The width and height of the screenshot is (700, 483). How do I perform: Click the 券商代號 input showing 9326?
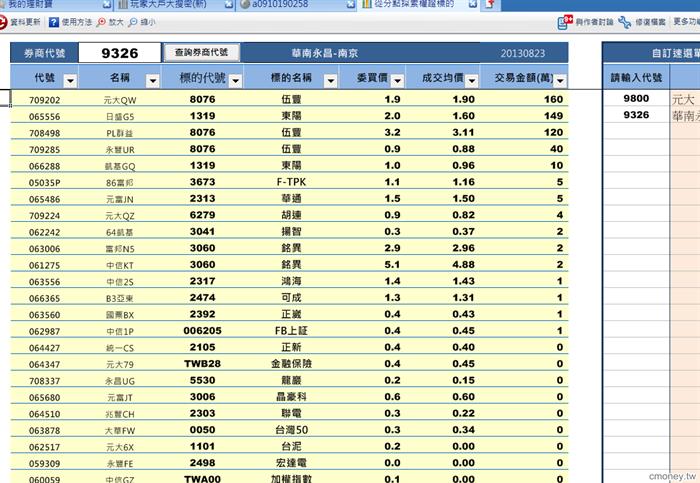click(x=120, y=53)
